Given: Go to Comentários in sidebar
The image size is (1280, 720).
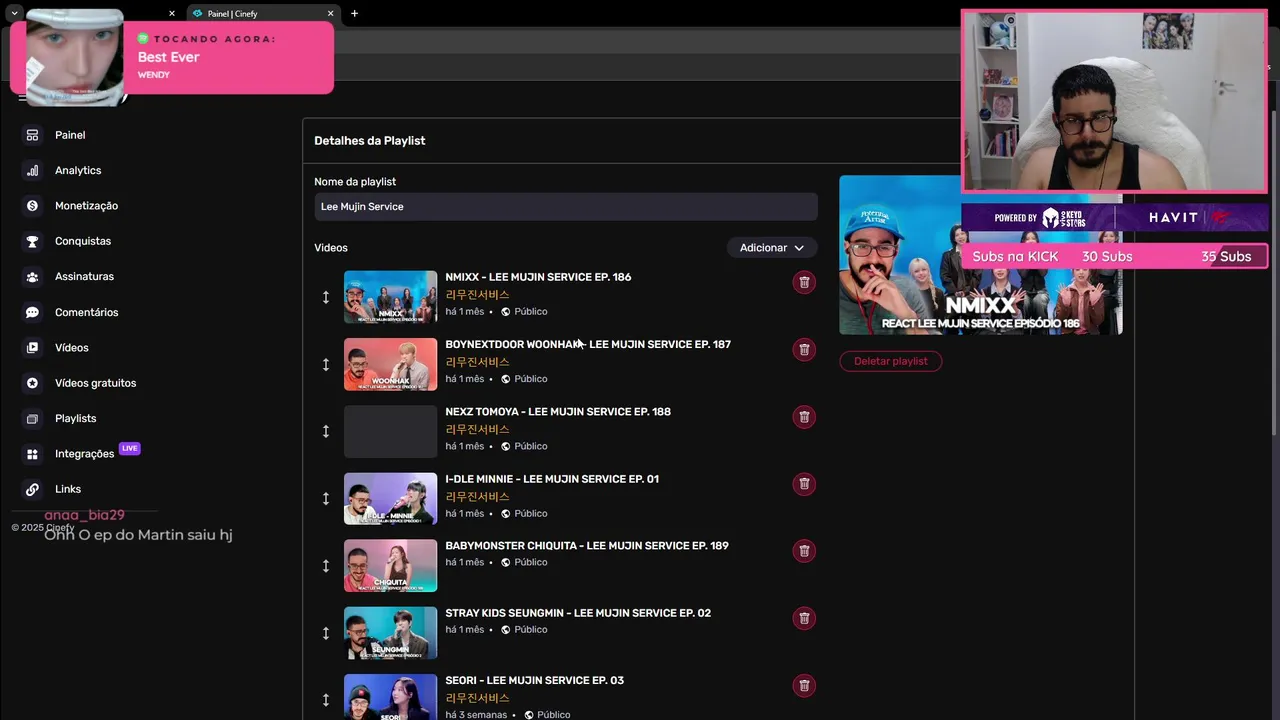Looking at the screenshot, I should coord(86,312).
